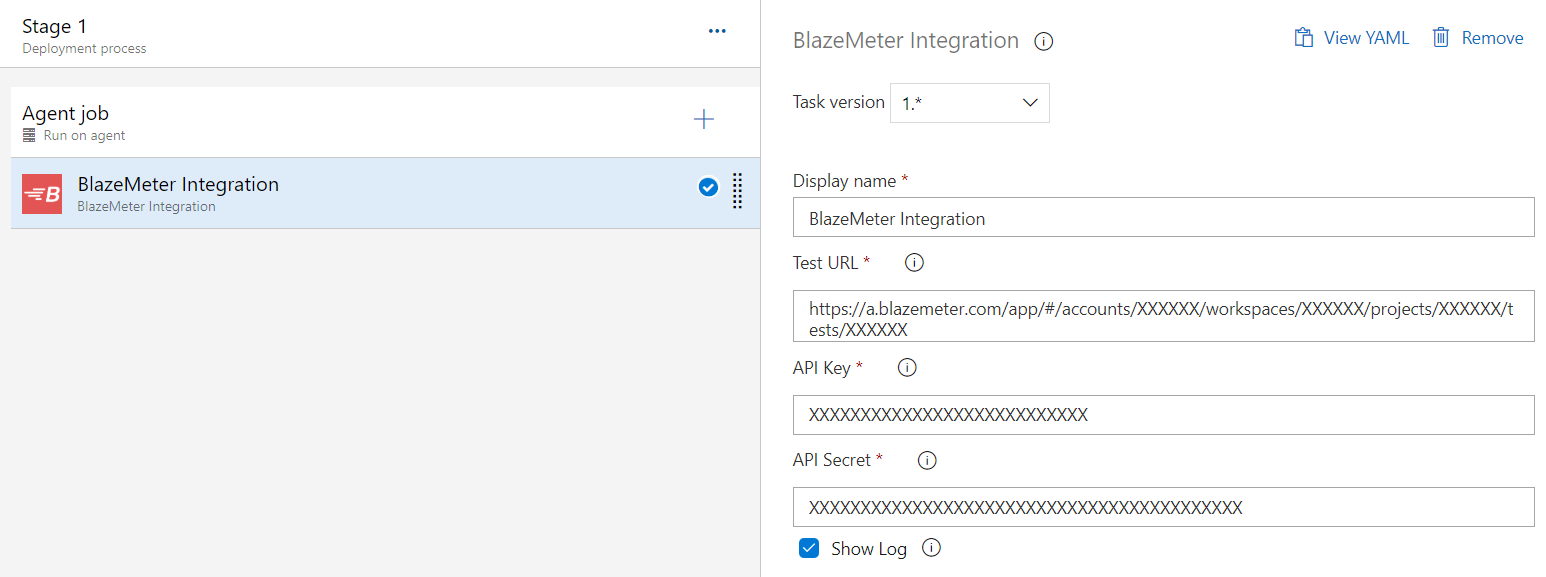Open the Stage 1 more options ellipsis
The width and height of the screenshot is (1546, 577).
click(717, 31)
